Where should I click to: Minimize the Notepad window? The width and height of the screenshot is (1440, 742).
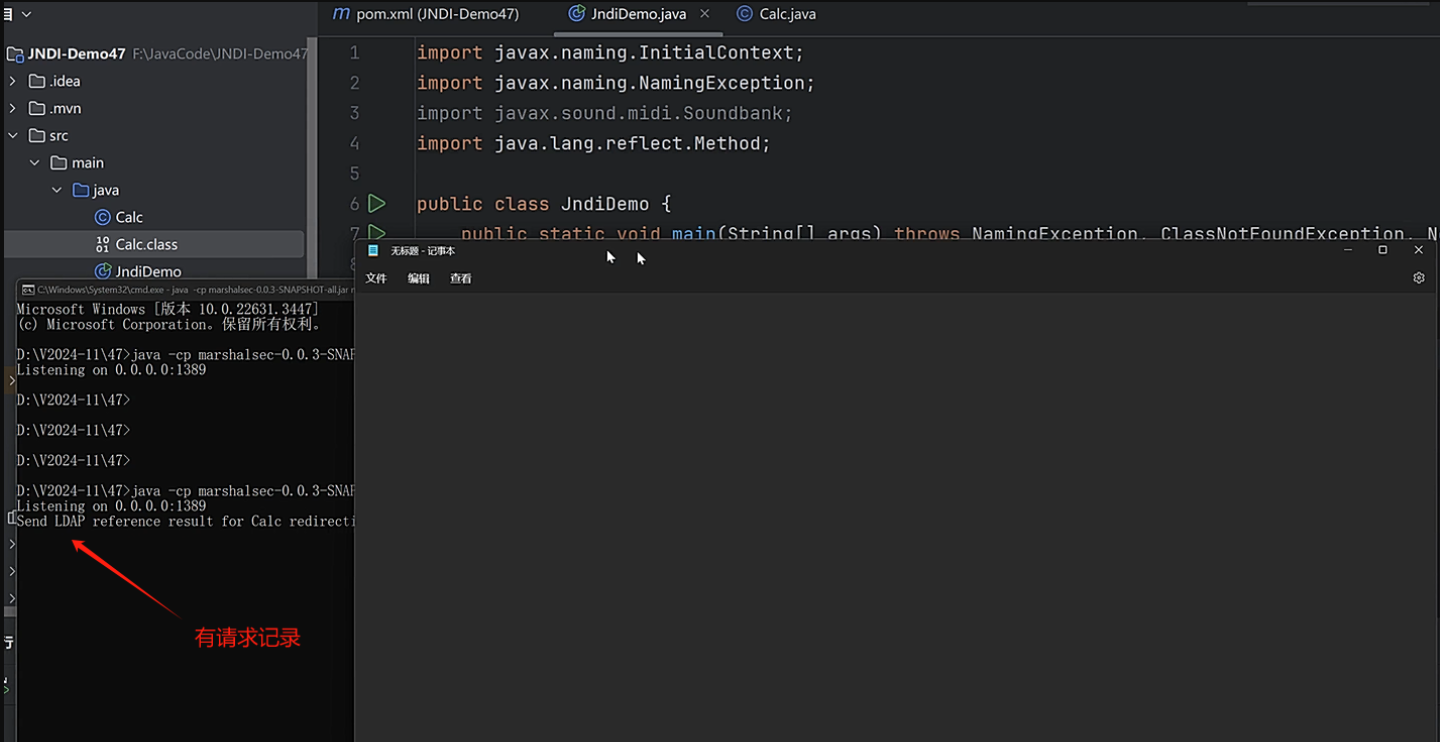coord(1348,250)
